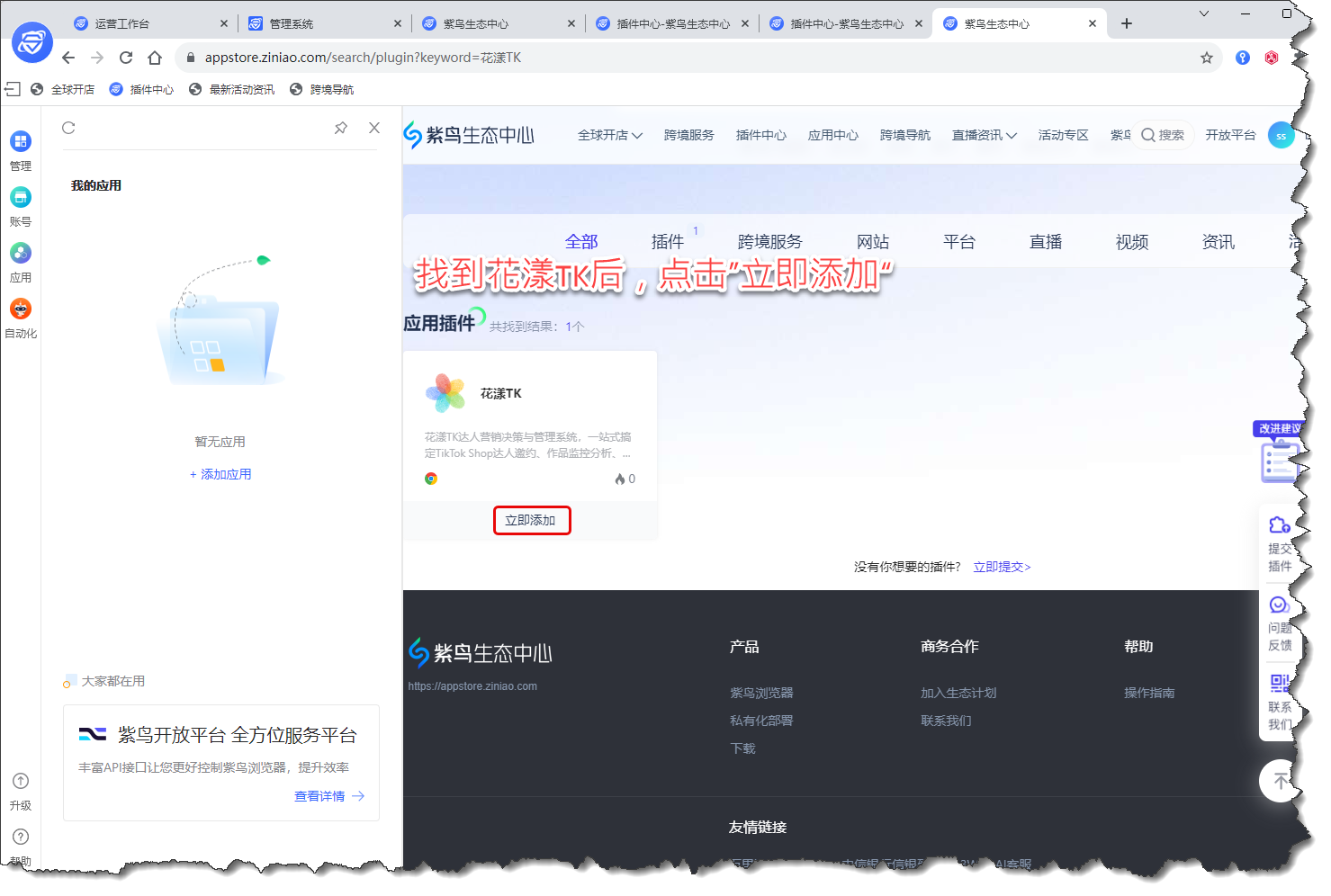
Task: Open the 自动化 robot icon
Action: coord(20,309)
